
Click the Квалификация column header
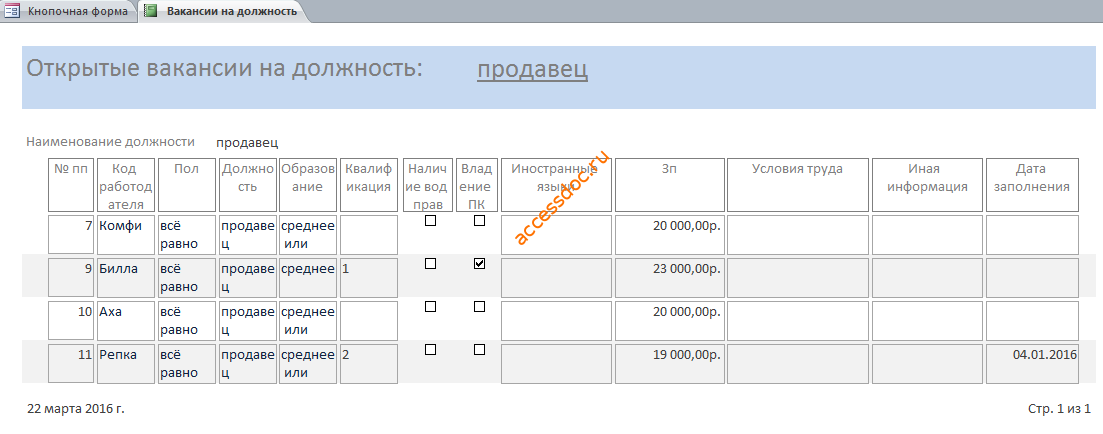click(x=369, y=185)
